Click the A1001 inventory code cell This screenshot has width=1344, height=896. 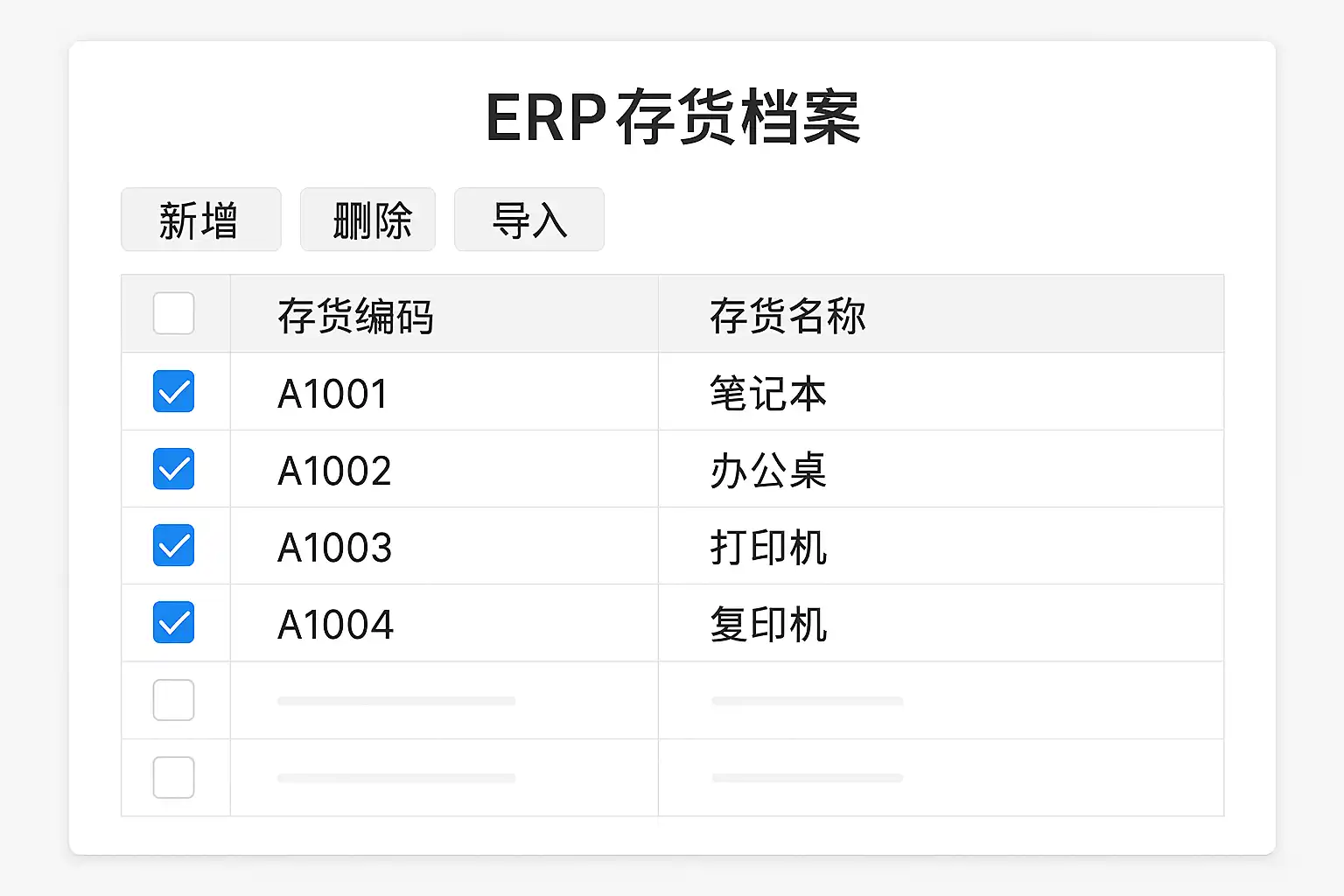pos(332,394)
